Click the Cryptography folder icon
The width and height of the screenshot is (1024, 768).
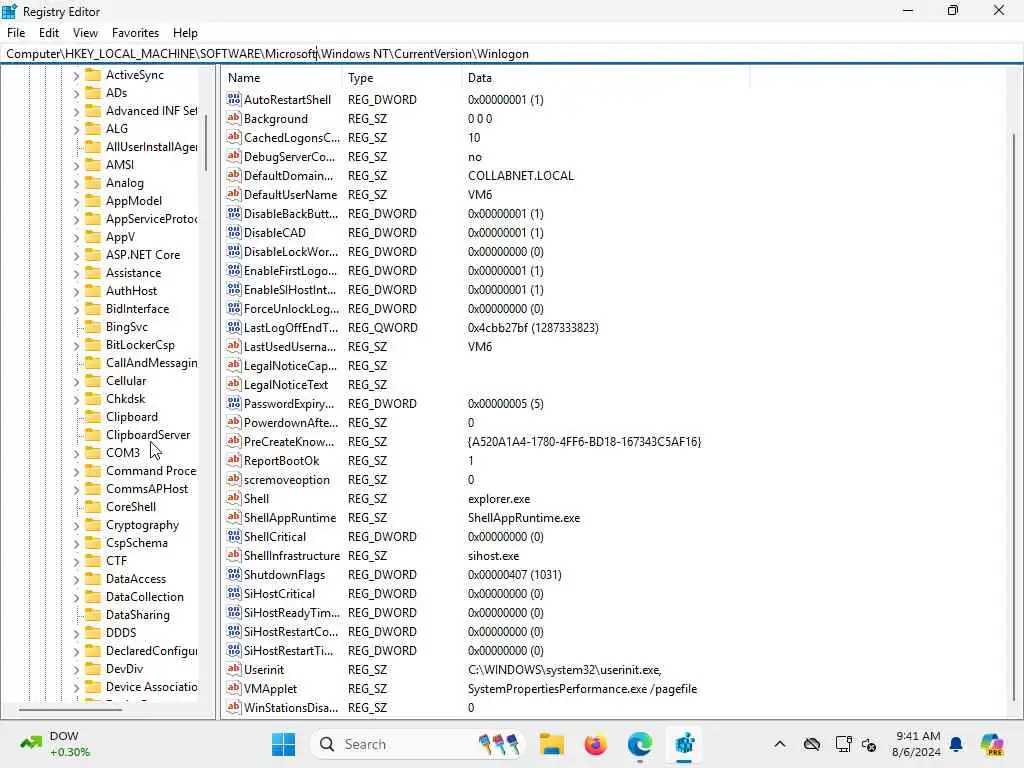point(93,524)
